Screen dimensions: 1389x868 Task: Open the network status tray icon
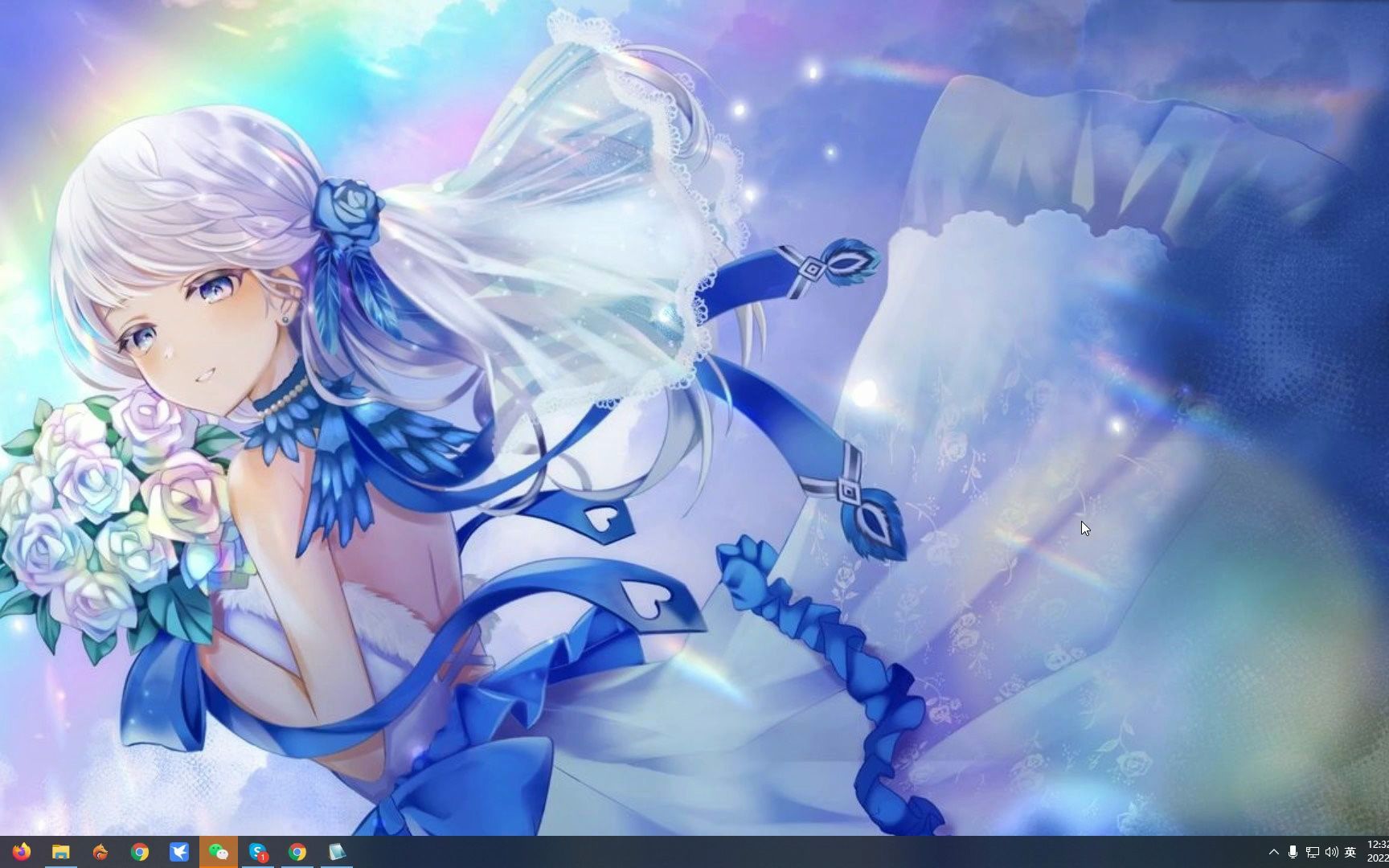click(1312, 852)
